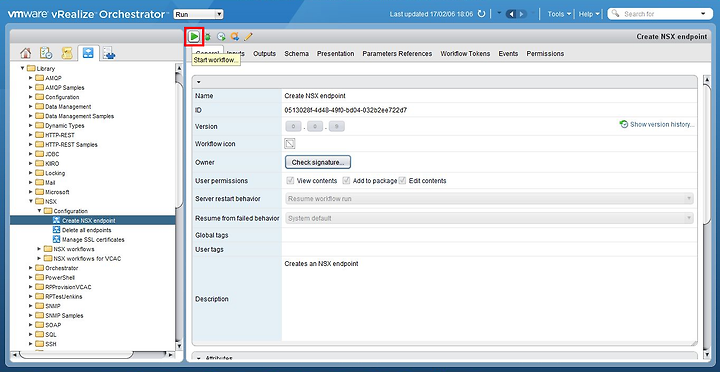The width and height of the screenshot is (720, 372).
Task: Open the Events tab
Action: 508,54
